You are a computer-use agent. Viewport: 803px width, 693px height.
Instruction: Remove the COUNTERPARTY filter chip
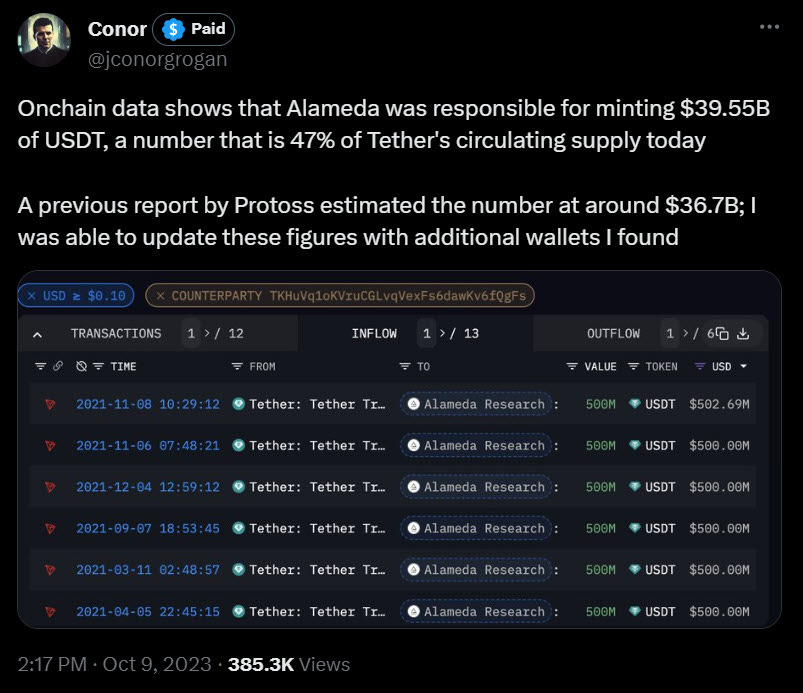(x=160, y=296)
